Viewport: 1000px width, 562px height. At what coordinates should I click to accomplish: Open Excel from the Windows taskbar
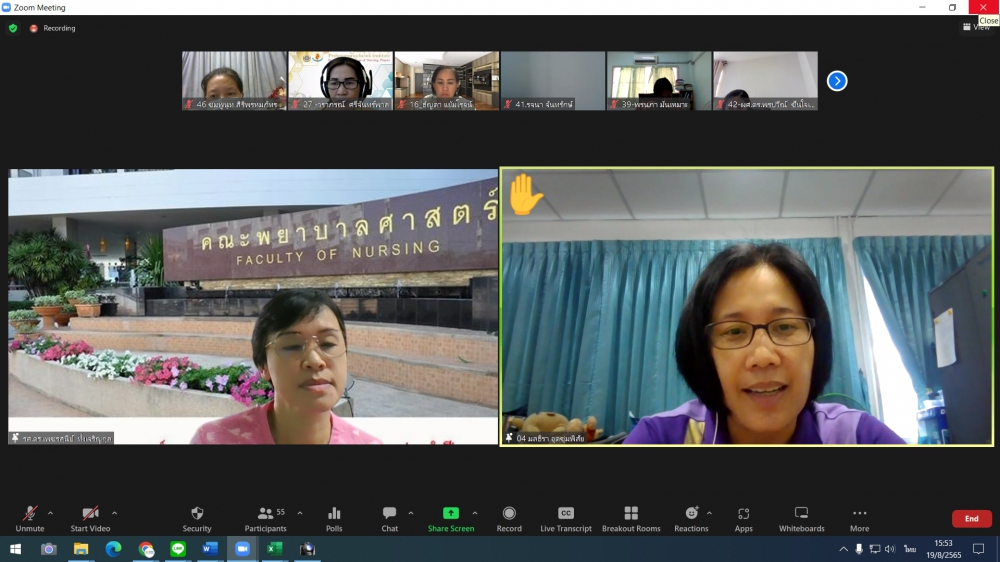[274, 549]
